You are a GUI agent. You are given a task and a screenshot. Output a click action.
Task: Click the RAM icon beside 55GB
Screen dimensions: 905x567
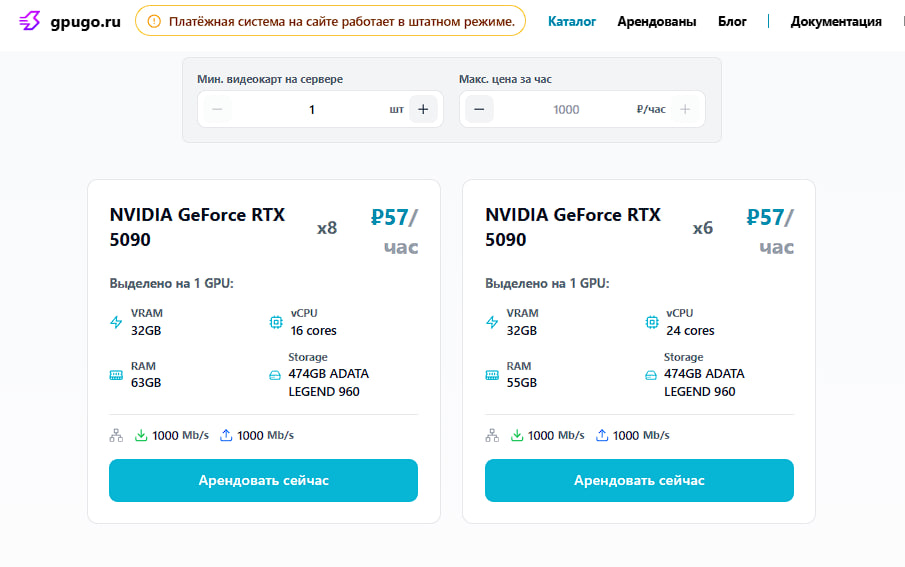coord(492,375)
